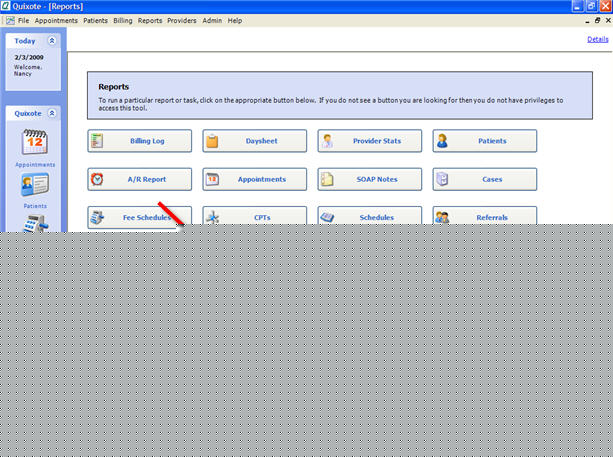Click the Quixote panel title

(28, 113)
